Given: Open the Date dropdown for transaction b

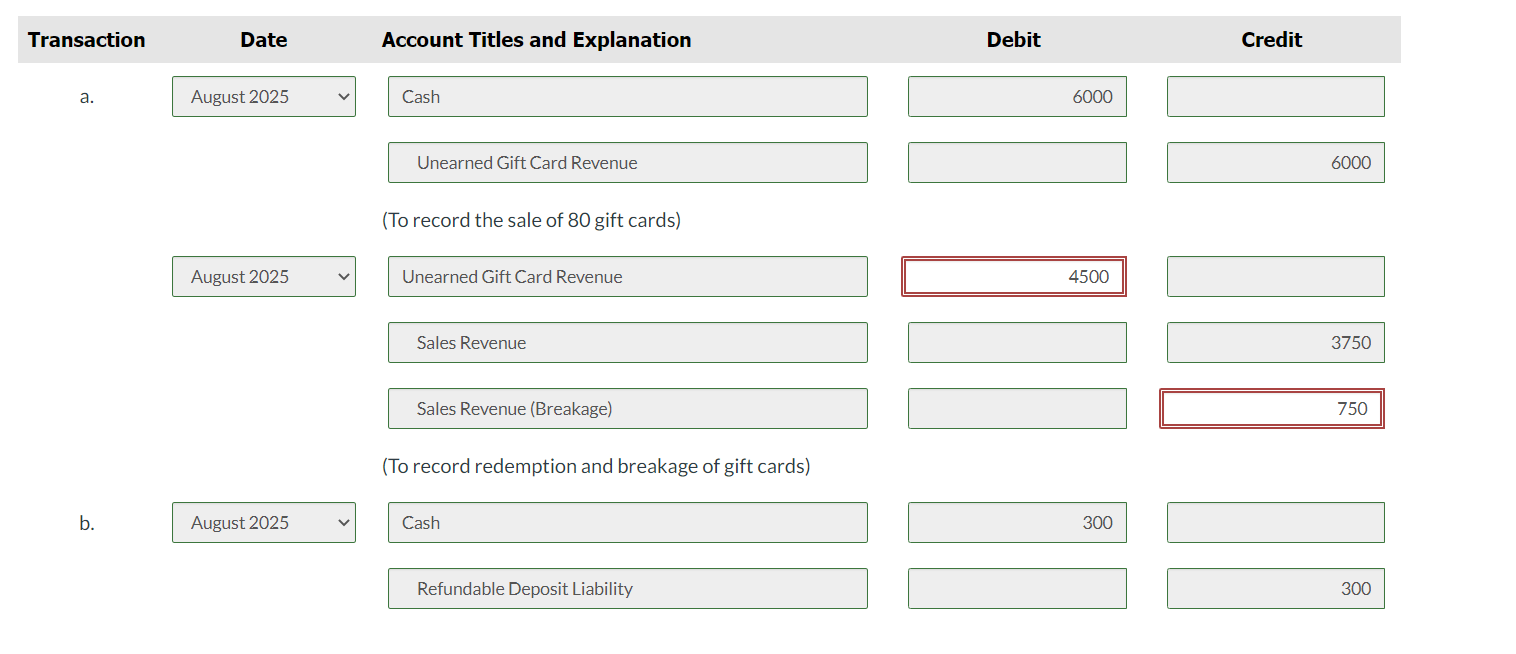Looking at the screenshot, I should (263, 522).
